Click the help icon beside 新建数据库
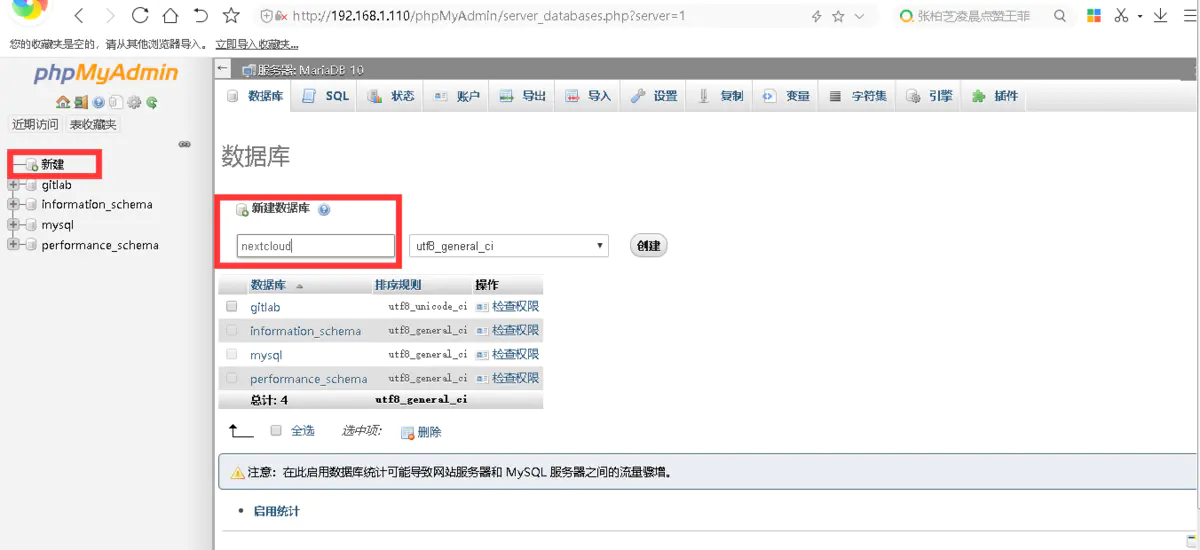 pos(324,210)
